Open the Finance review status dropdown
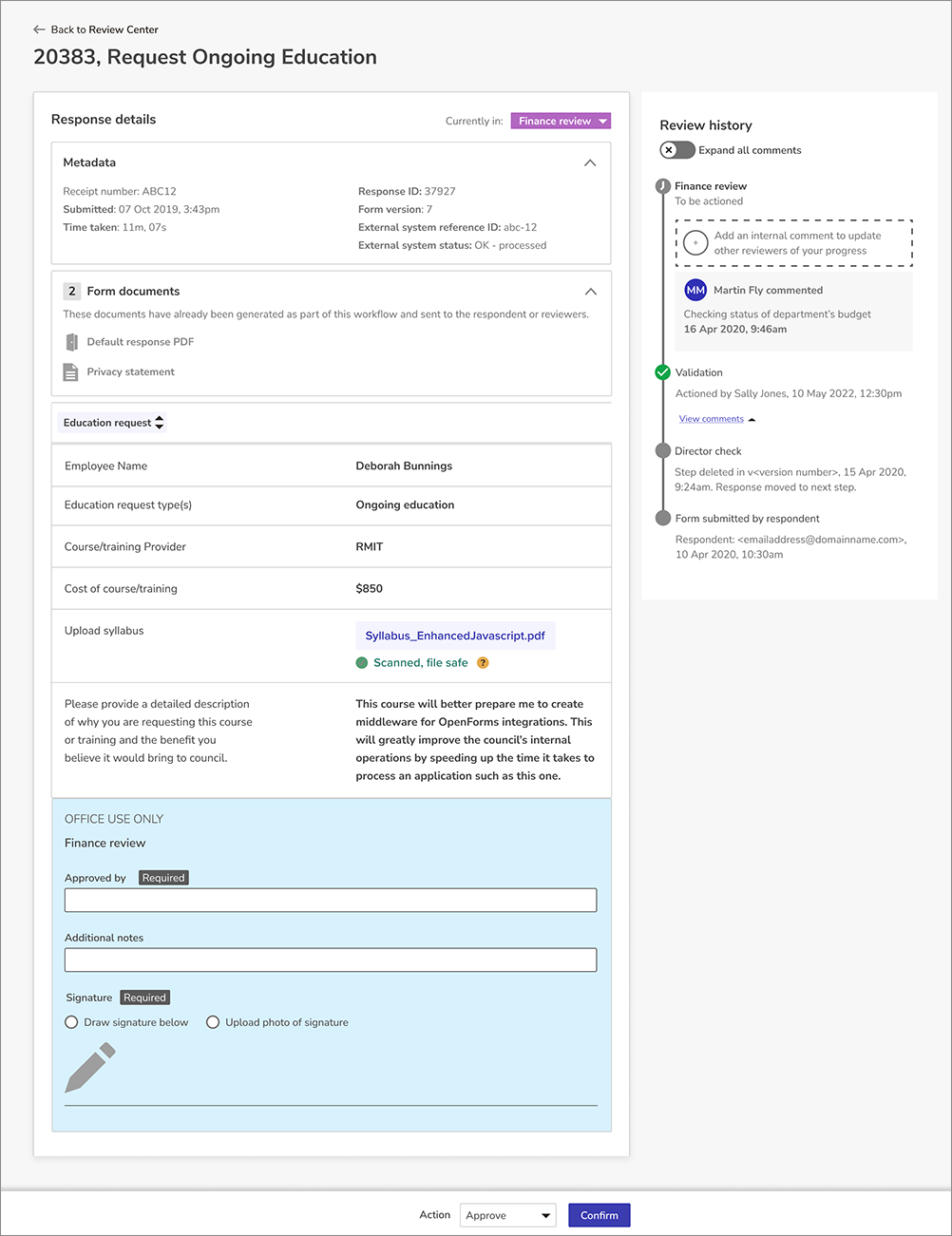The height and width of the screenshot is (1236, 952). point(561,121)
